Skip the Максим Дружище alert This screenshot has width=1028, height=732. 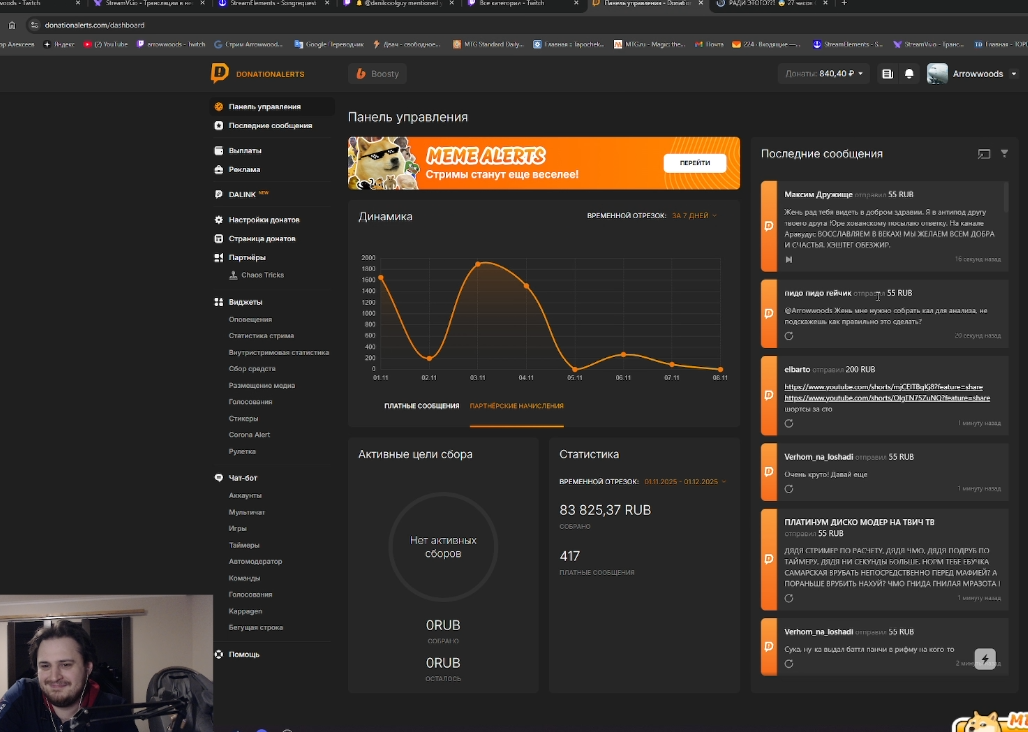tap(789, 260)
